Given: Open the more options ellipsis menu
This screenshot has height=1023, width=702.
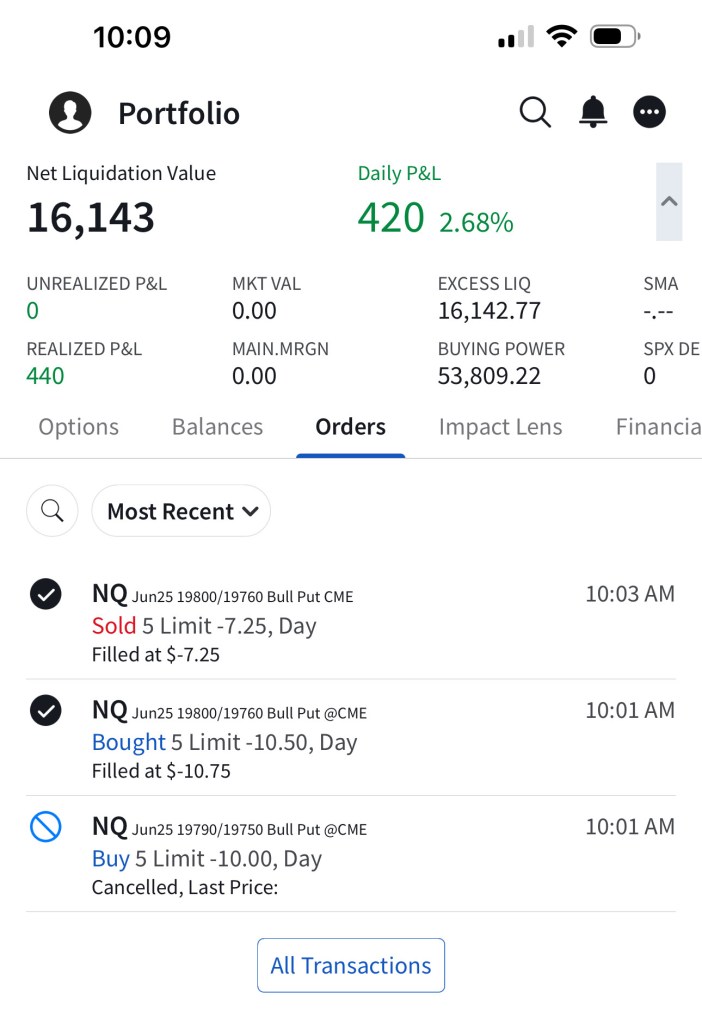Looking at the screenshot, I should tap(650, 112).
